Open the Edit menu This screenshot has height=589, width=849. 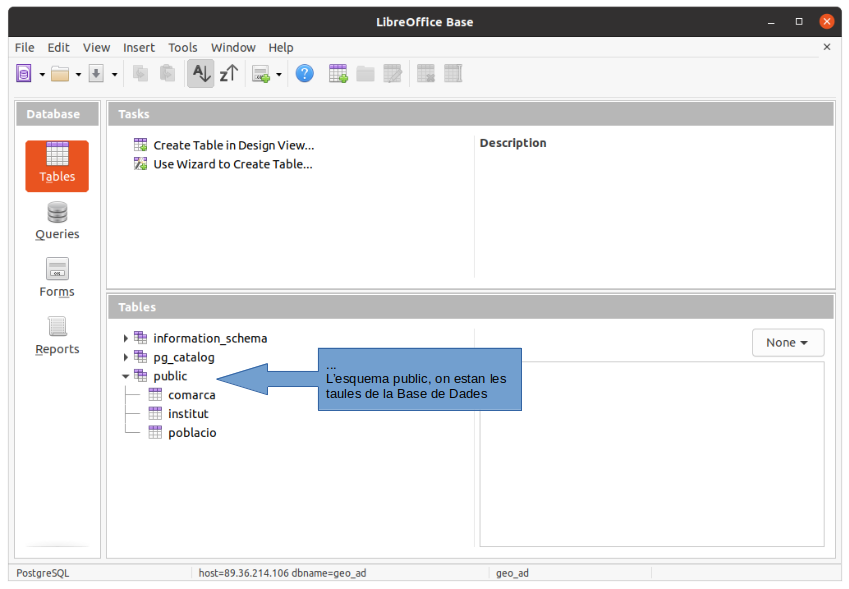click(x=58, y=48)
